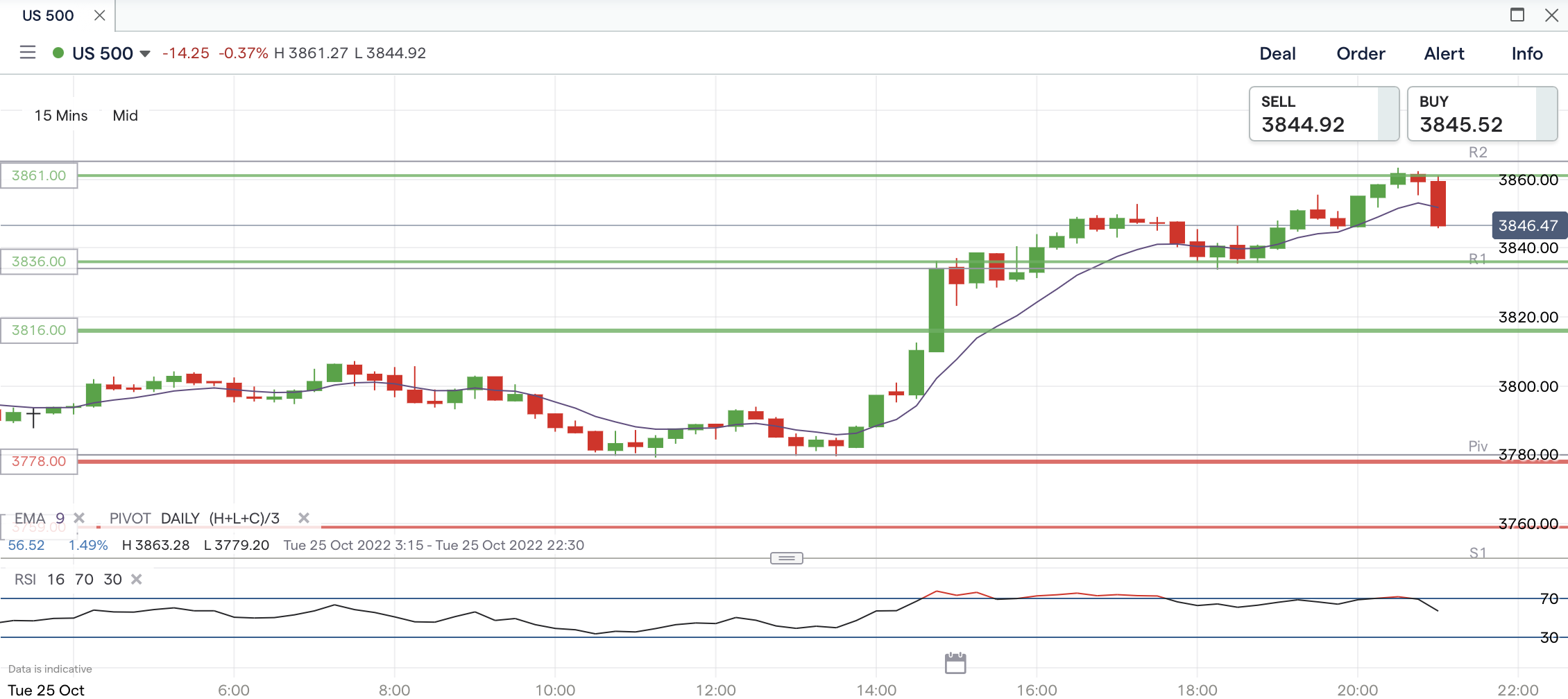Viewport: 1568px width, 699px height.
Task: Click the current price tag 3846.47
Action: [x=1528, y=225]
